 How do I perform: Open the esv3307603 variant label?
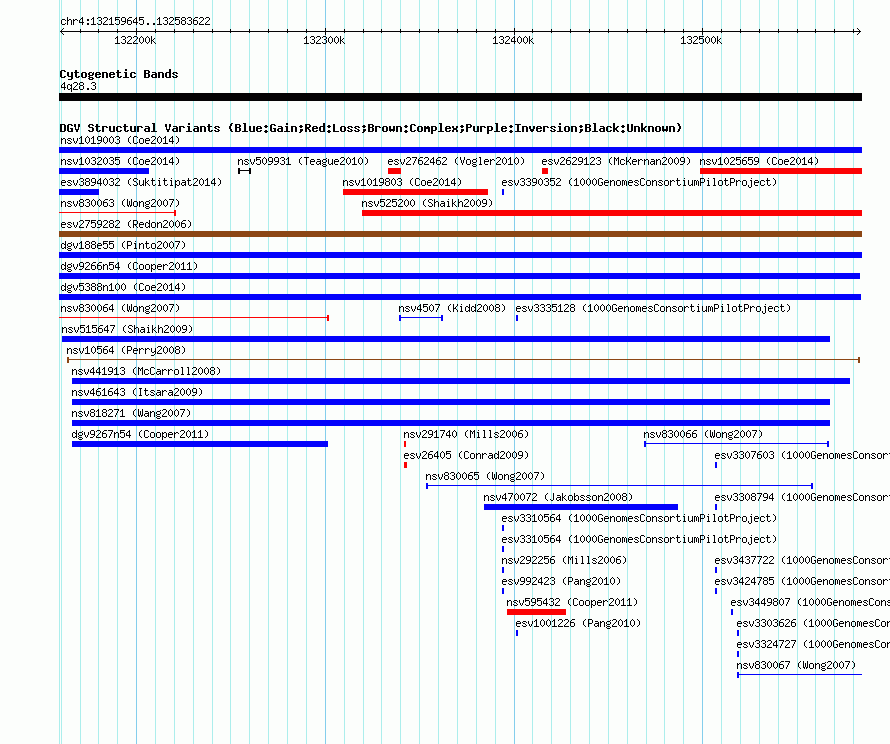tap(802, 455)
